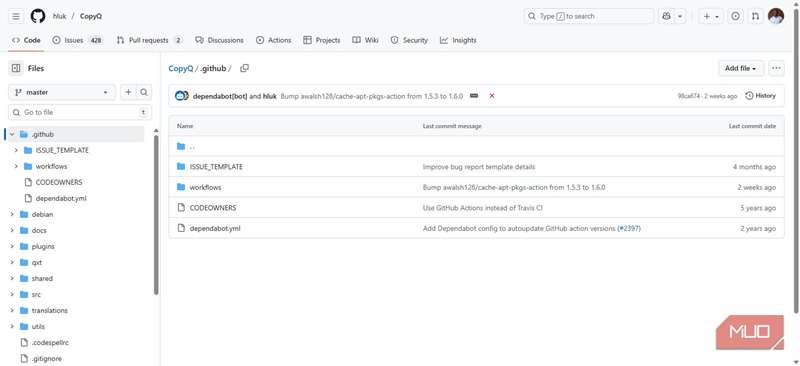Open the latest commit message link
Screen dimensions: 800x366
click(372, 96)
